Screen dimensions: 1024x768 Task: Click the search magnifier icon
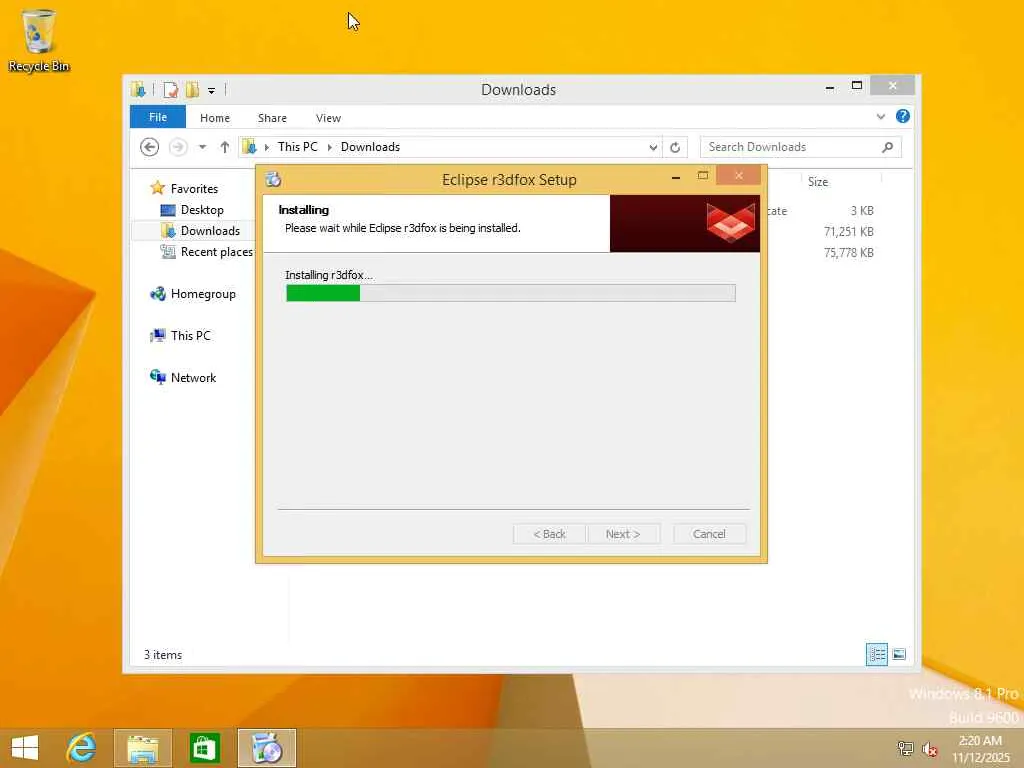(888, 147)
